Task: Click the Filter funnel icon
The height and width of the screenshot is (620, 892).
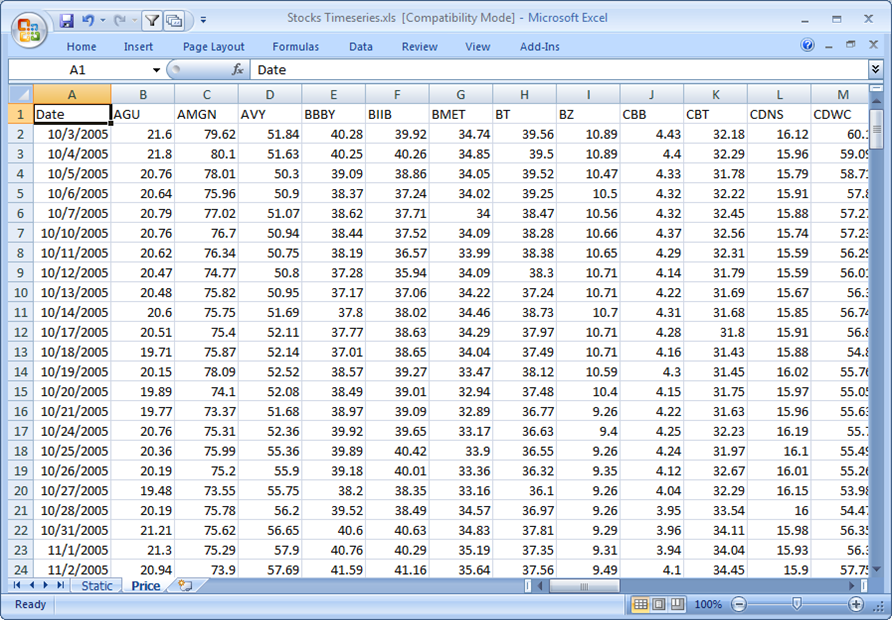Action: [152, 19]
